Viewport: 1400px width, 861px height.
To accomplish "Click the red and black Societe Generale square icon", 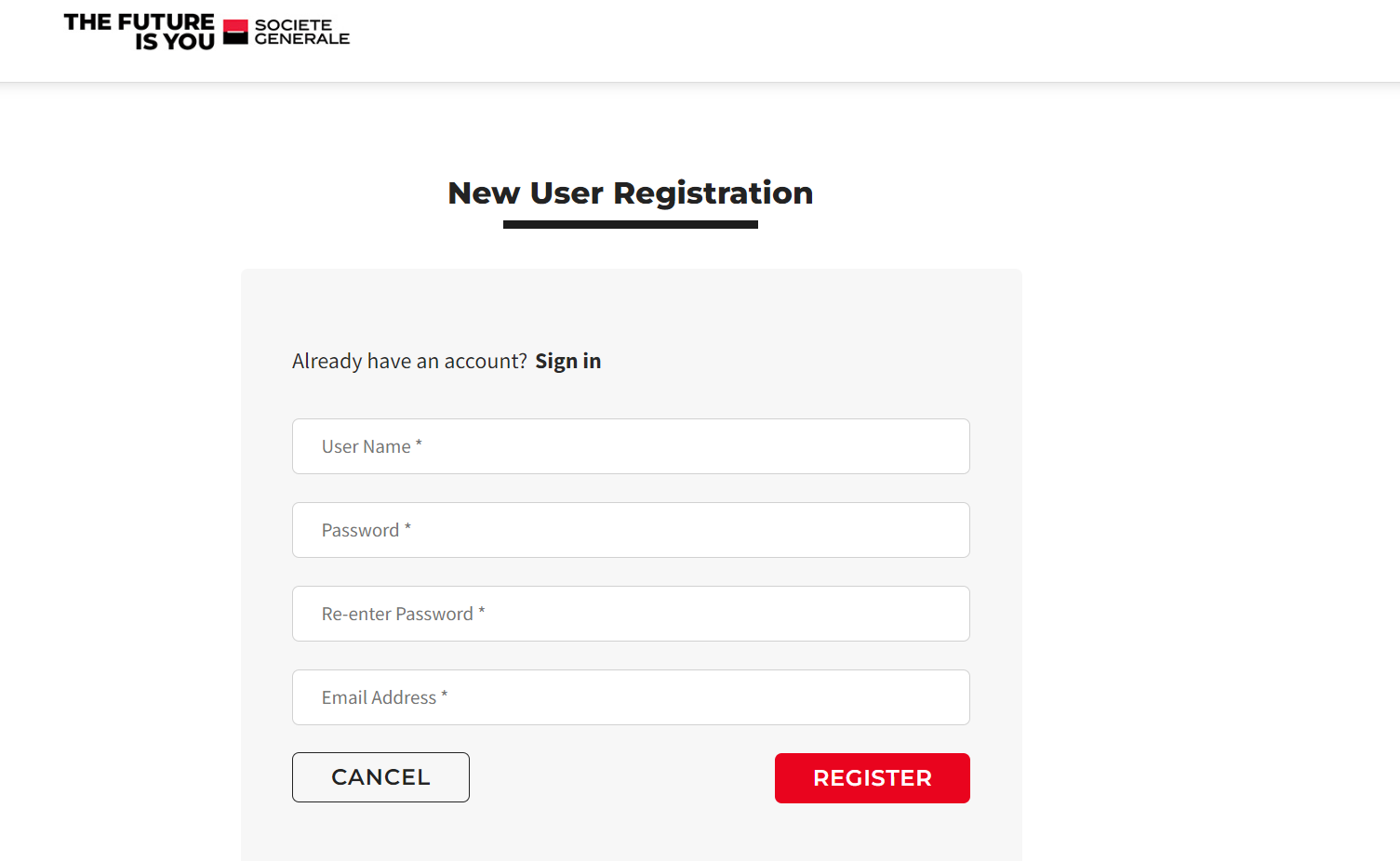I will [235, 32].
